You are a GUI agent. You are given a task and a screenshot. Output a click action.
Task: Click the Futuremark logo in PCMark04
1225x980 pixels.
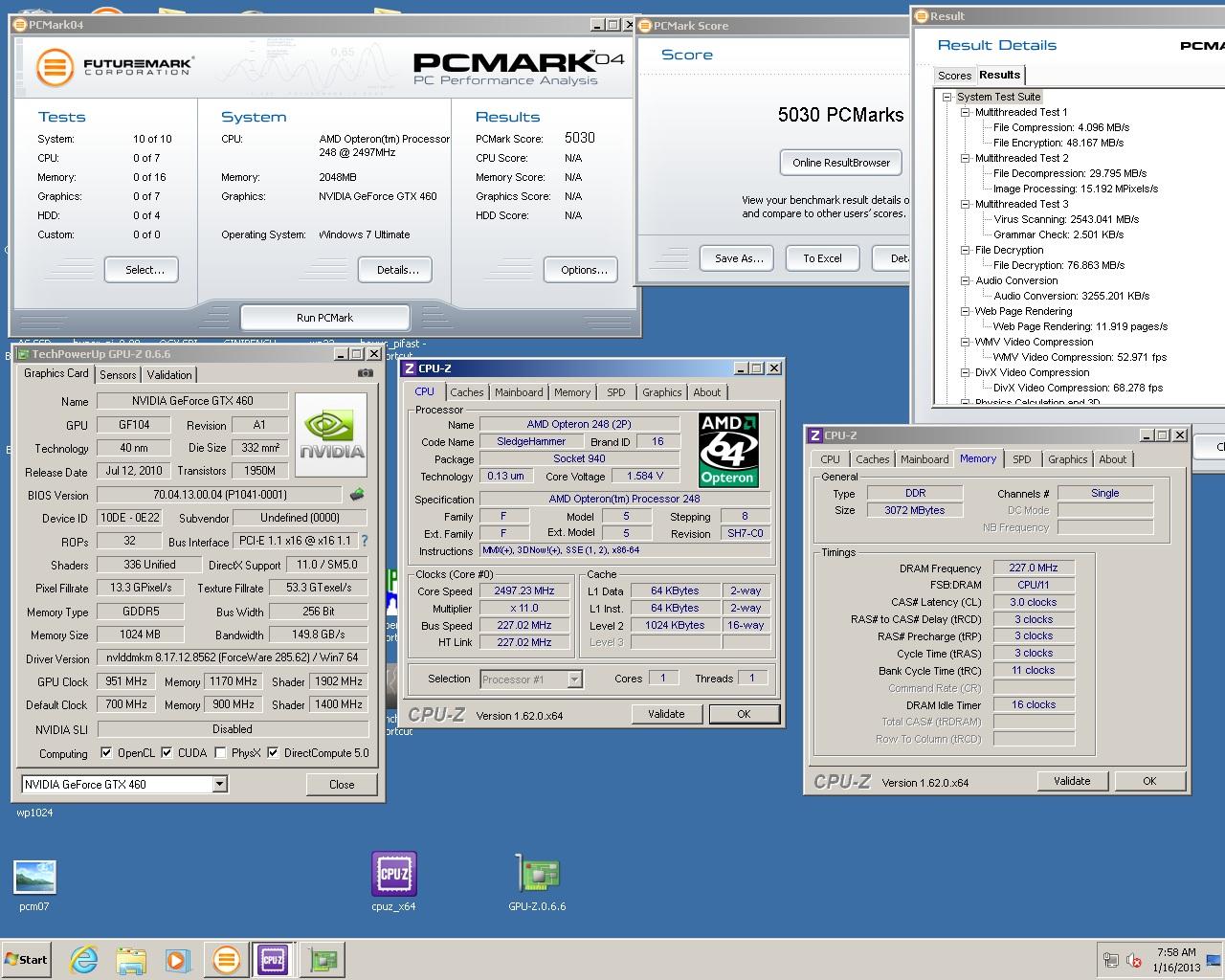[x=115, y=67]
